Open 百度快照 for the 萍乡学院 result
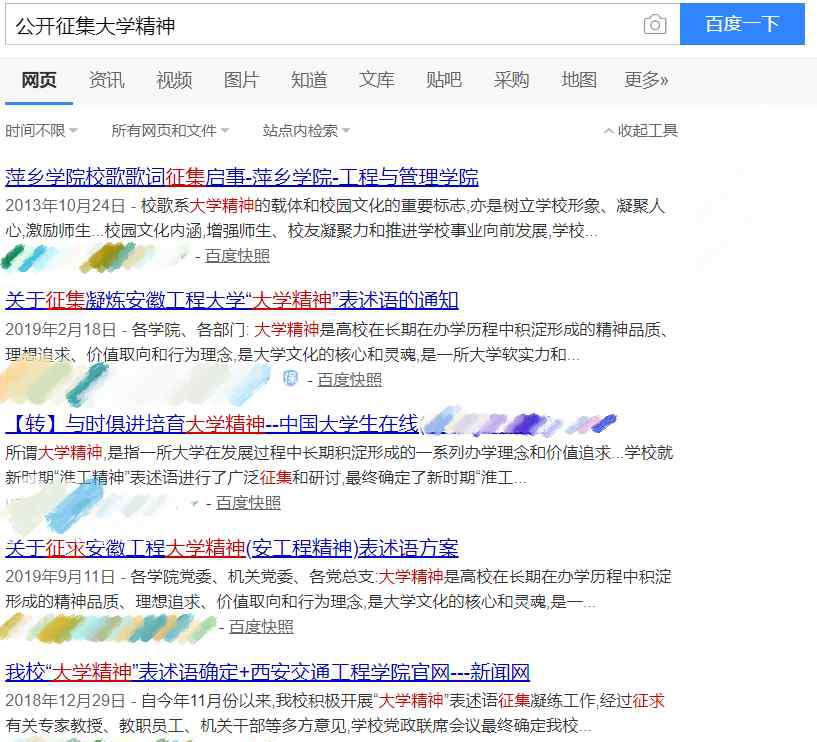Viewport: 817px width, 742px height. (238, 256)
